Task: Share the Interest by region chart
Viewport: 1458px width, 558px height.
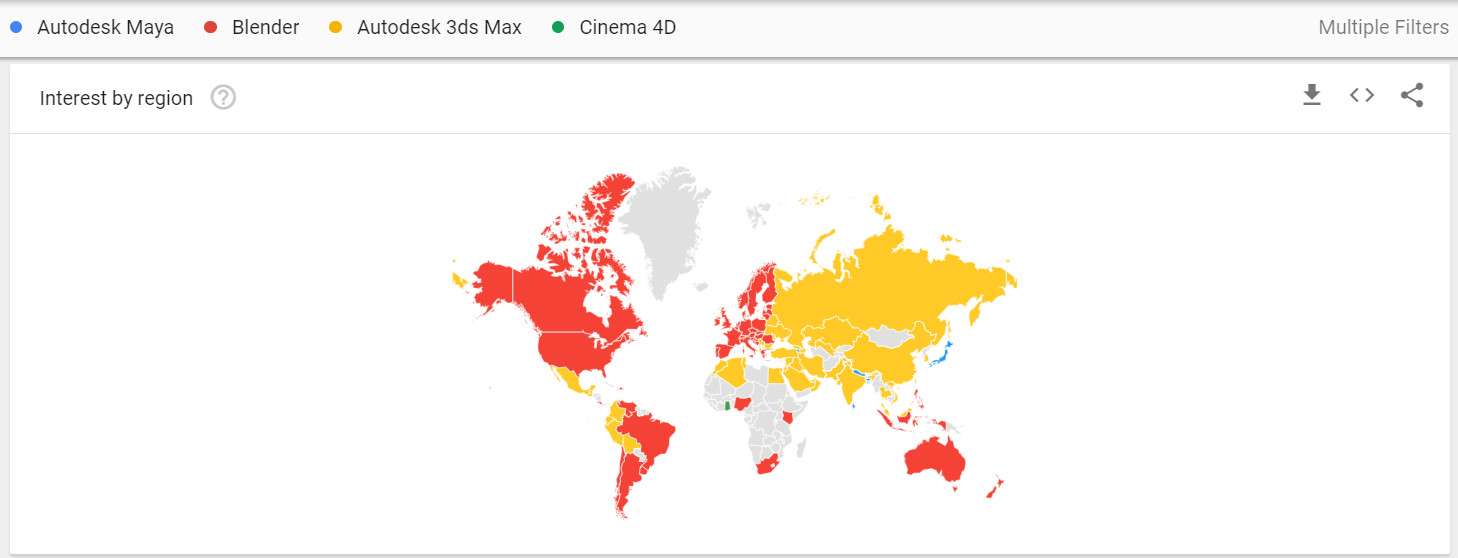Action: point(1411,96)
